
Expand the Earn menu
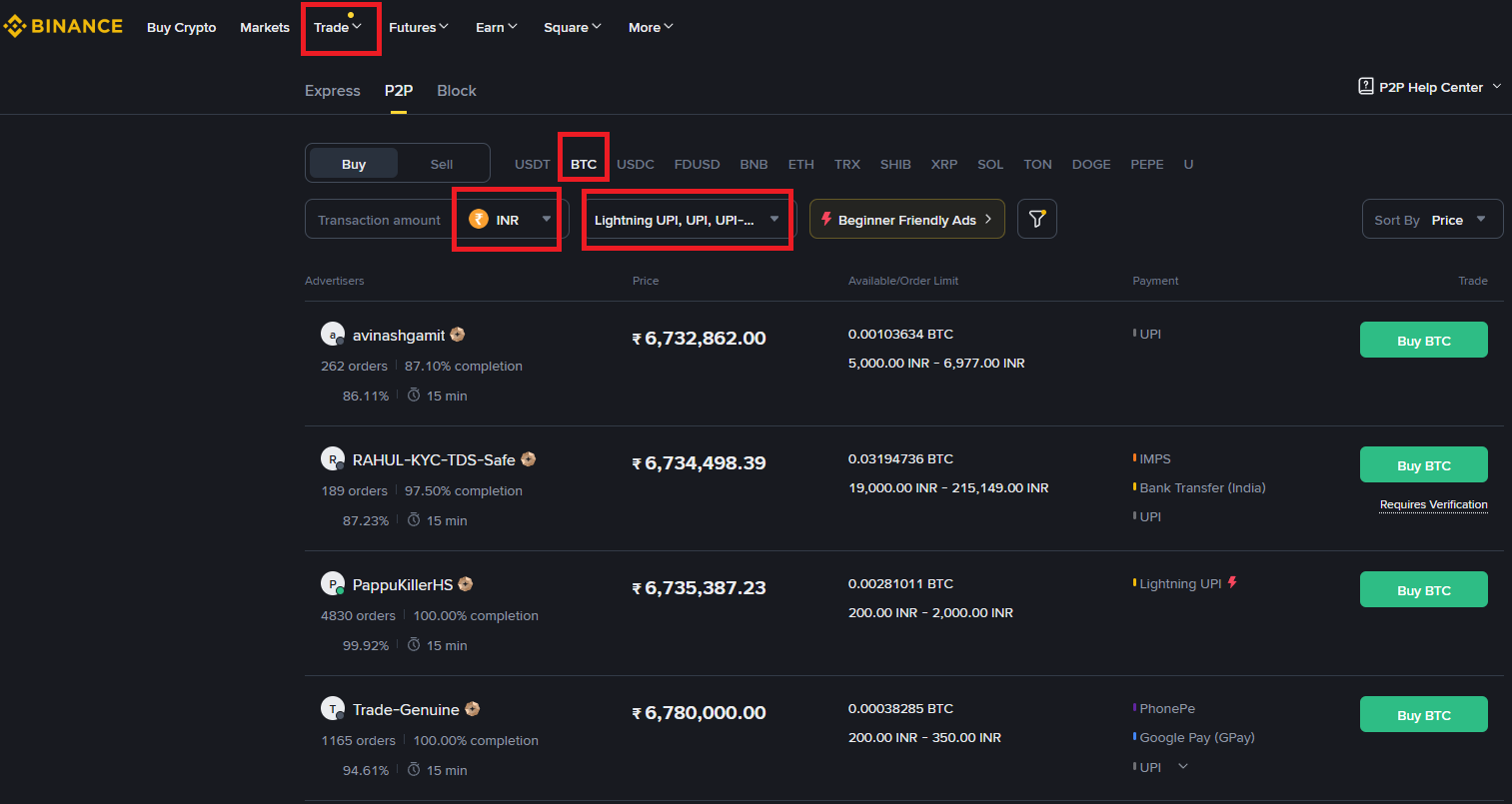[497, 27]
